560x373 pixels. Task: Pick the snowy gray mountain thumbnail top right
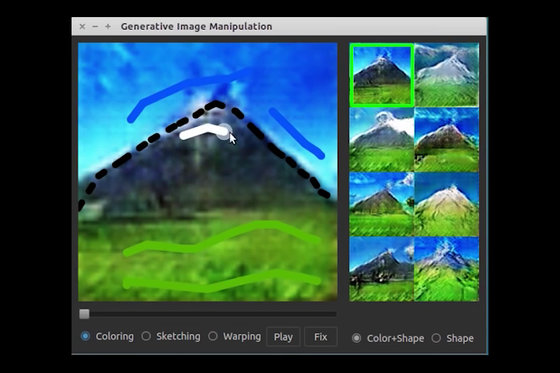pos(446,75)
